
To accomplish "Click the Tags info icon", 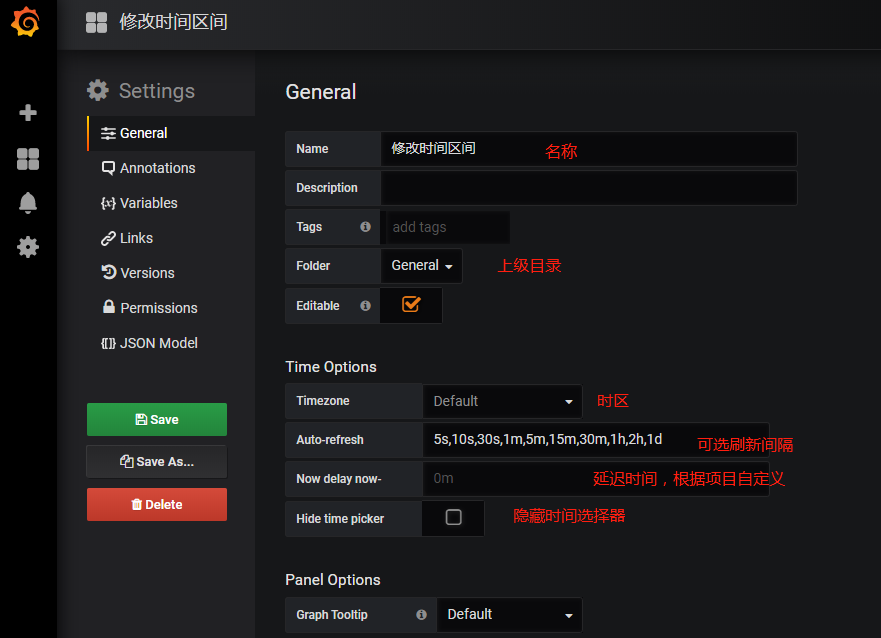I will click(x=365, y=226).
